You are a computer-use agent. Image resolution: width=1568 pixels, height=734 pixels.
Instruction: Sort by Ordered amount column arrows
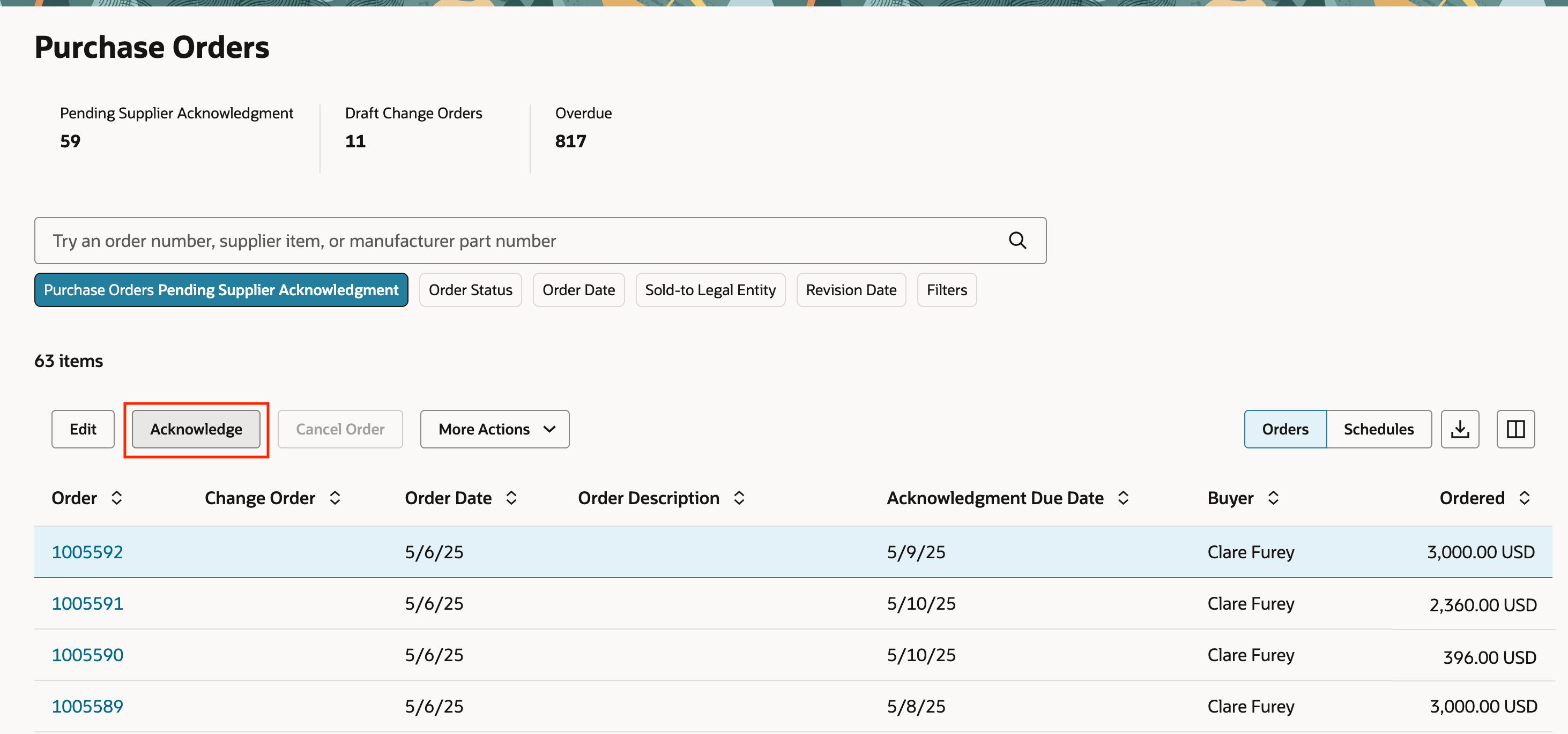[x=1524, y=498]
